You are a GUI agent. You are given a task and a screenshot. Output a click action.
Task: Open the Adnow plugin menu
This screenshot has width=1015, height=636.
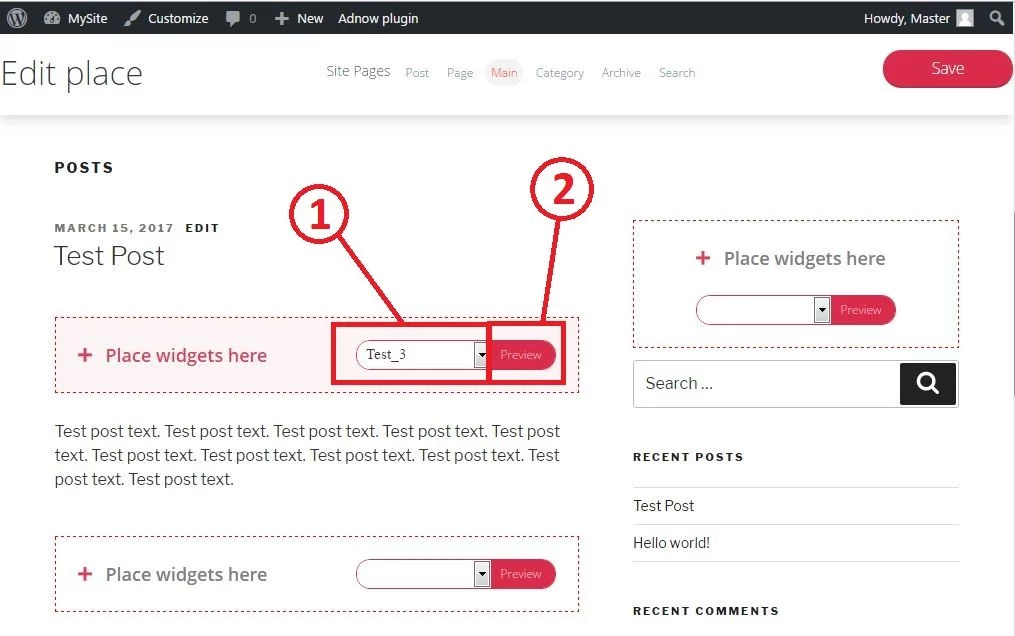tap(377, 17)
